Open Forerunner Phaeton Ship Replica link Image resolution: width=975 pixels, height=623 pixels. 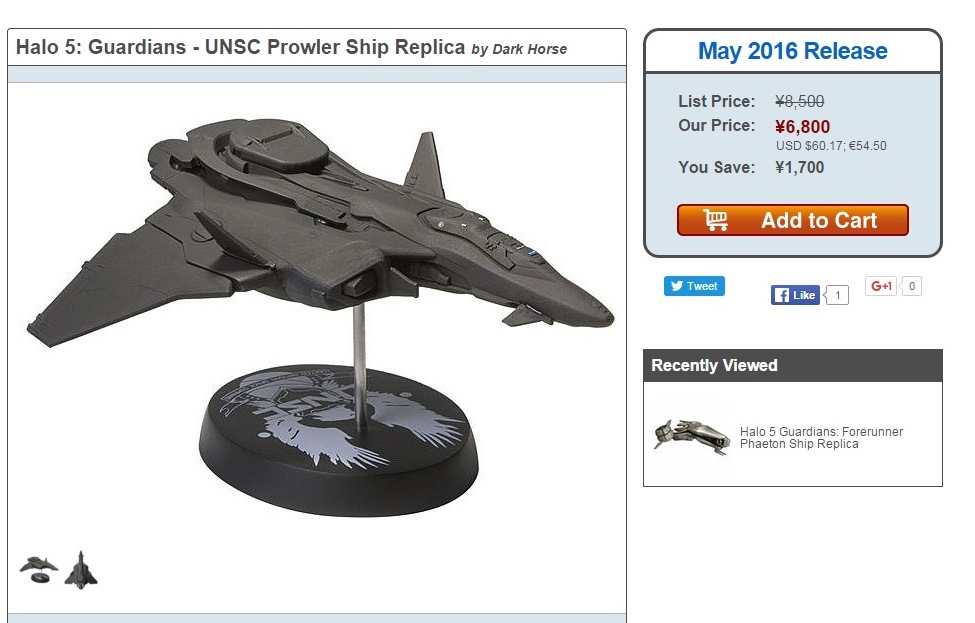pyautogui.click(x=821, y=438)
